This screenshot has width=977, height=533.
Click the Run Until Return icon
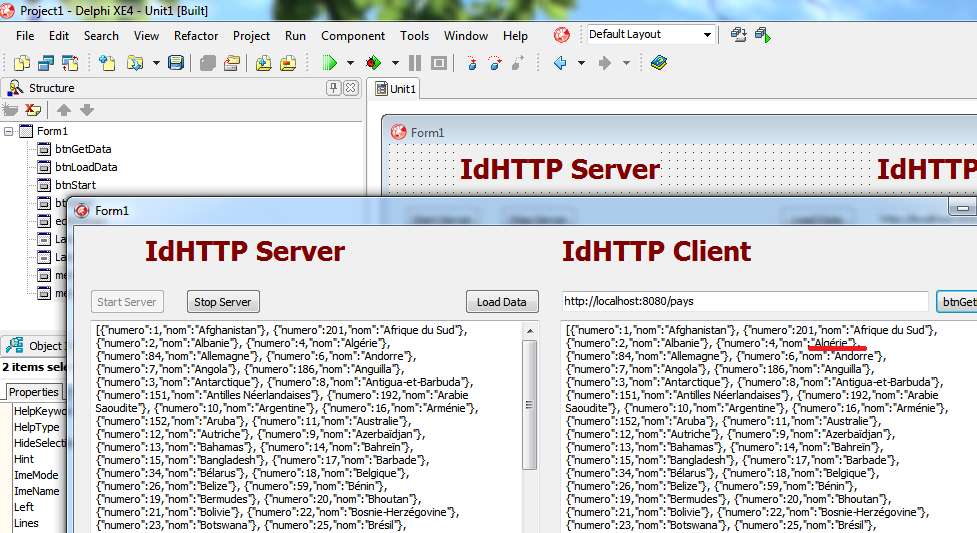pyautogui.click(x=518, y=63)
